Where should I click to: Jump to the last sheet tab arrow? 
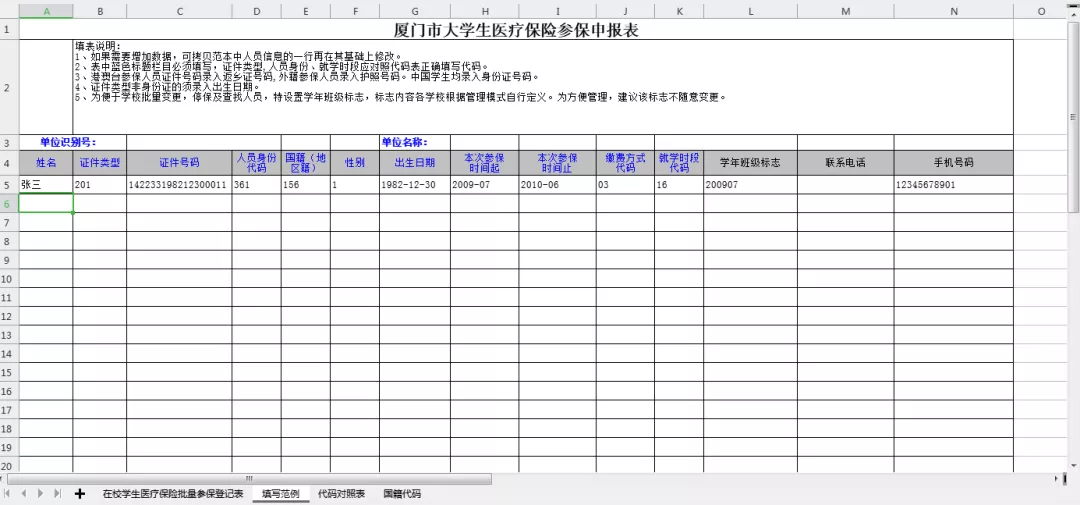[x=58, y=494]
